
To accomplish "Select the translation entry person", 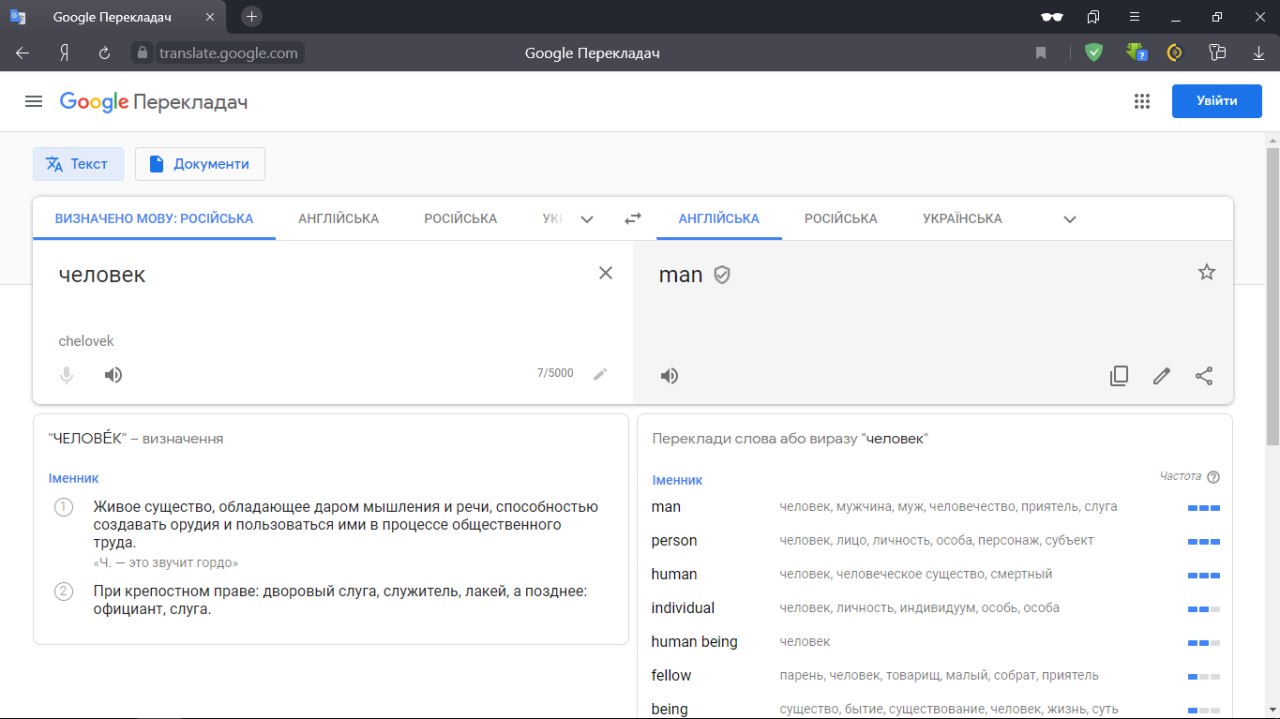I will 674,541.
